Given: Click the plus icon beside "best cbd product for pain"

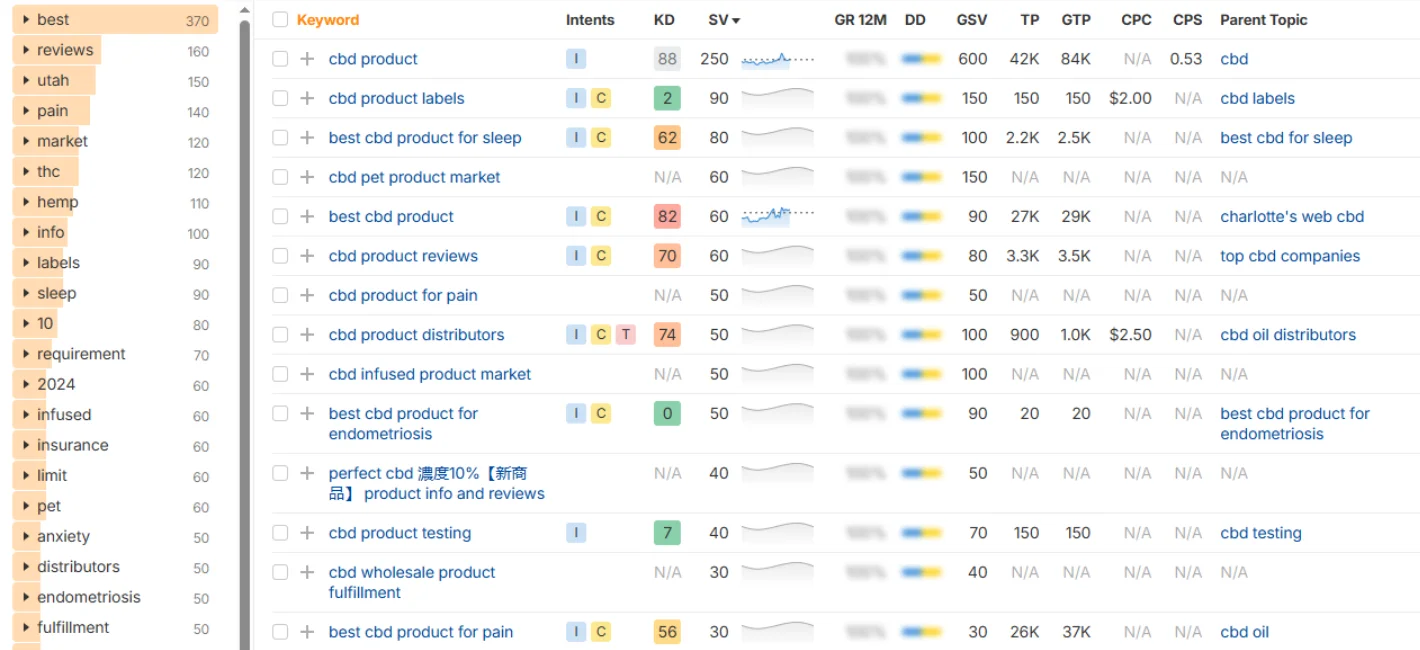Looking at the screenshot, I should point(307,631).
